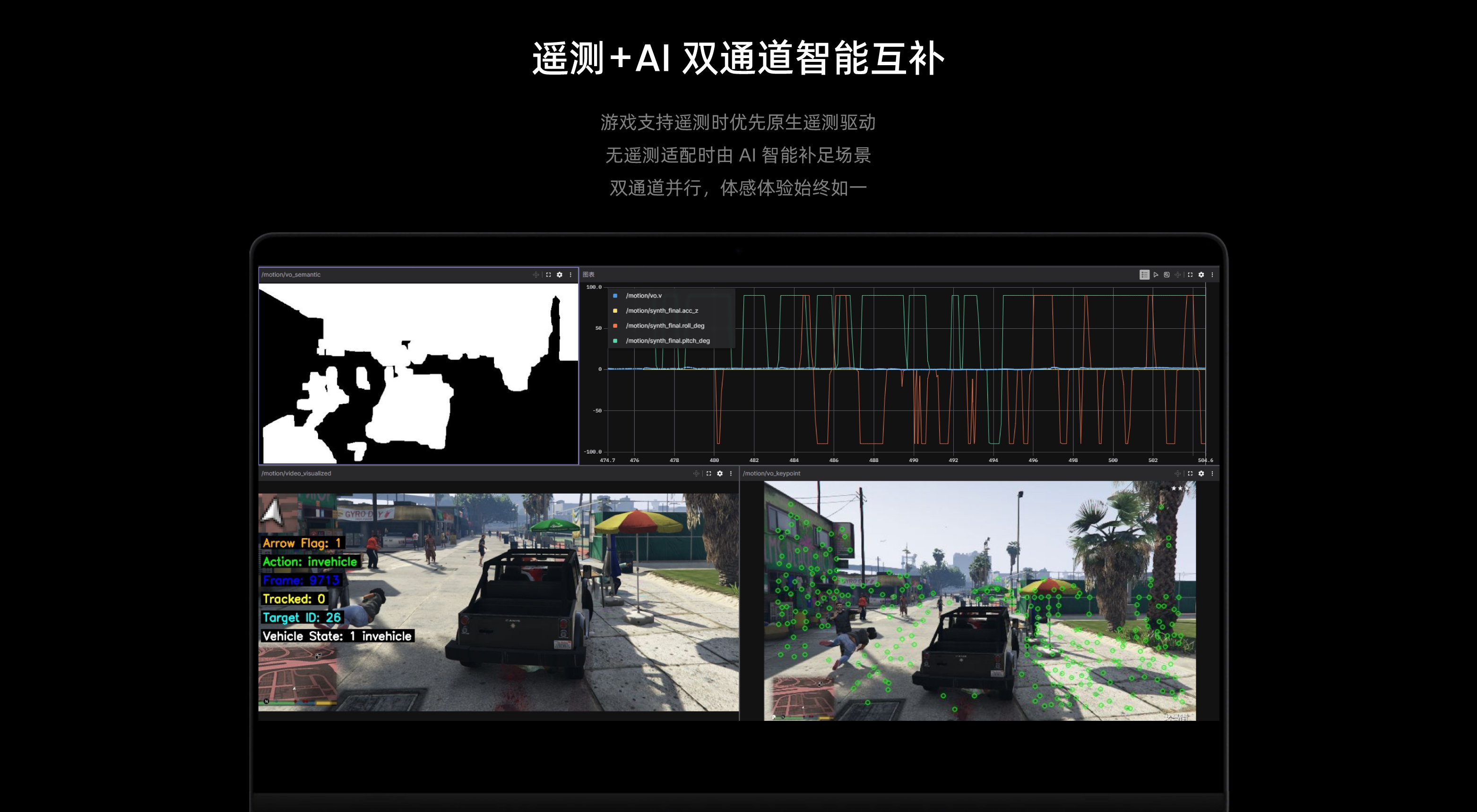Click the 'Tracked: 0' overlay text
This screenshot has width=1477, height=812.
(x=294, y=599)
